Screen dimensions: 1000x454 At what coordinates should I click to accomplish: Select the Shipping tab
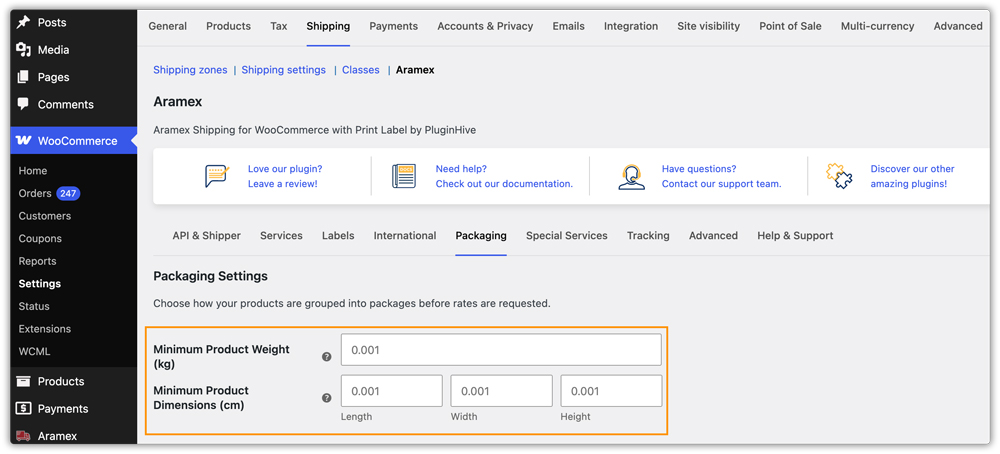tap(328, 26)
